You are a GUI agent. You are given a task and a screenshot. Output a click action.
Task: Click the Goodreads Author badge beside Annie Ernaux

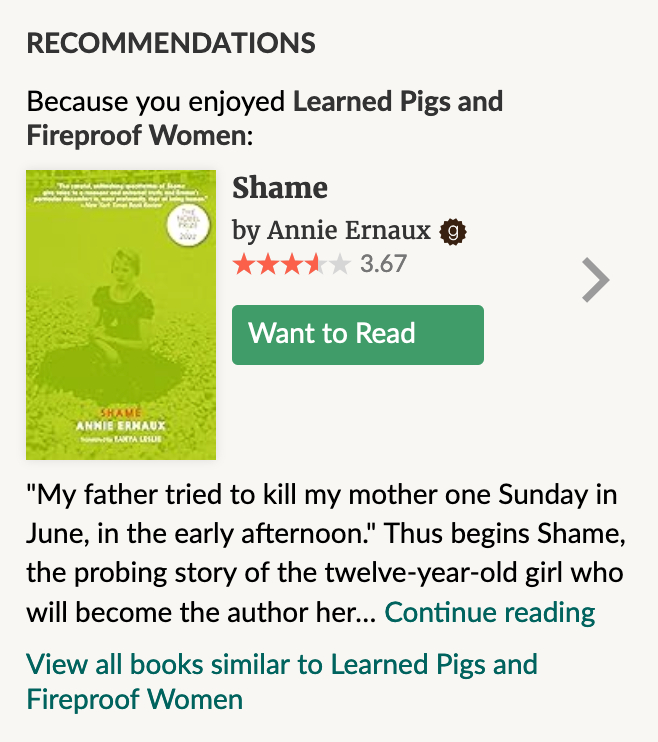click(453, 232)
